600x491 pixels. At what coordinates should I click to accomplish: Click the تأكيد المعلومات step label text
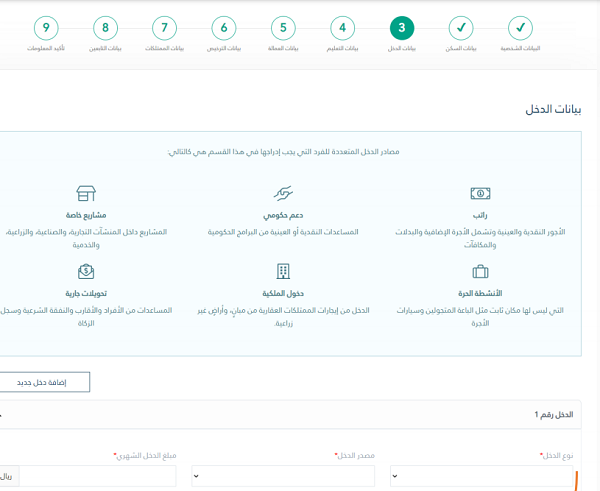pyautogui.click(x=46, y=49)
